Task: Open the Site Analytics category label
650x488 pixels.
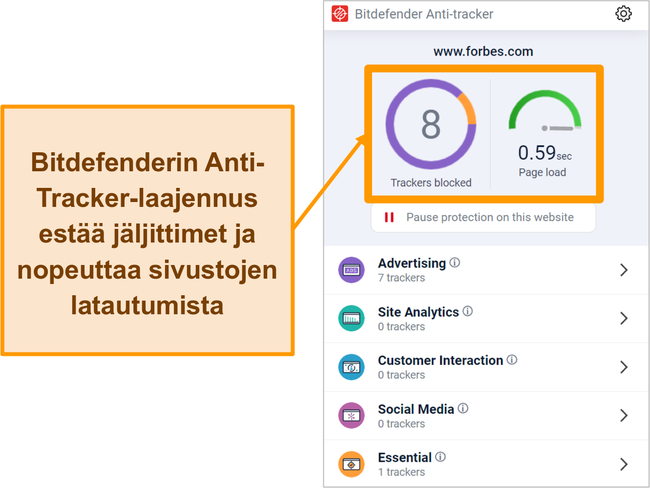Action: point(418,312)
